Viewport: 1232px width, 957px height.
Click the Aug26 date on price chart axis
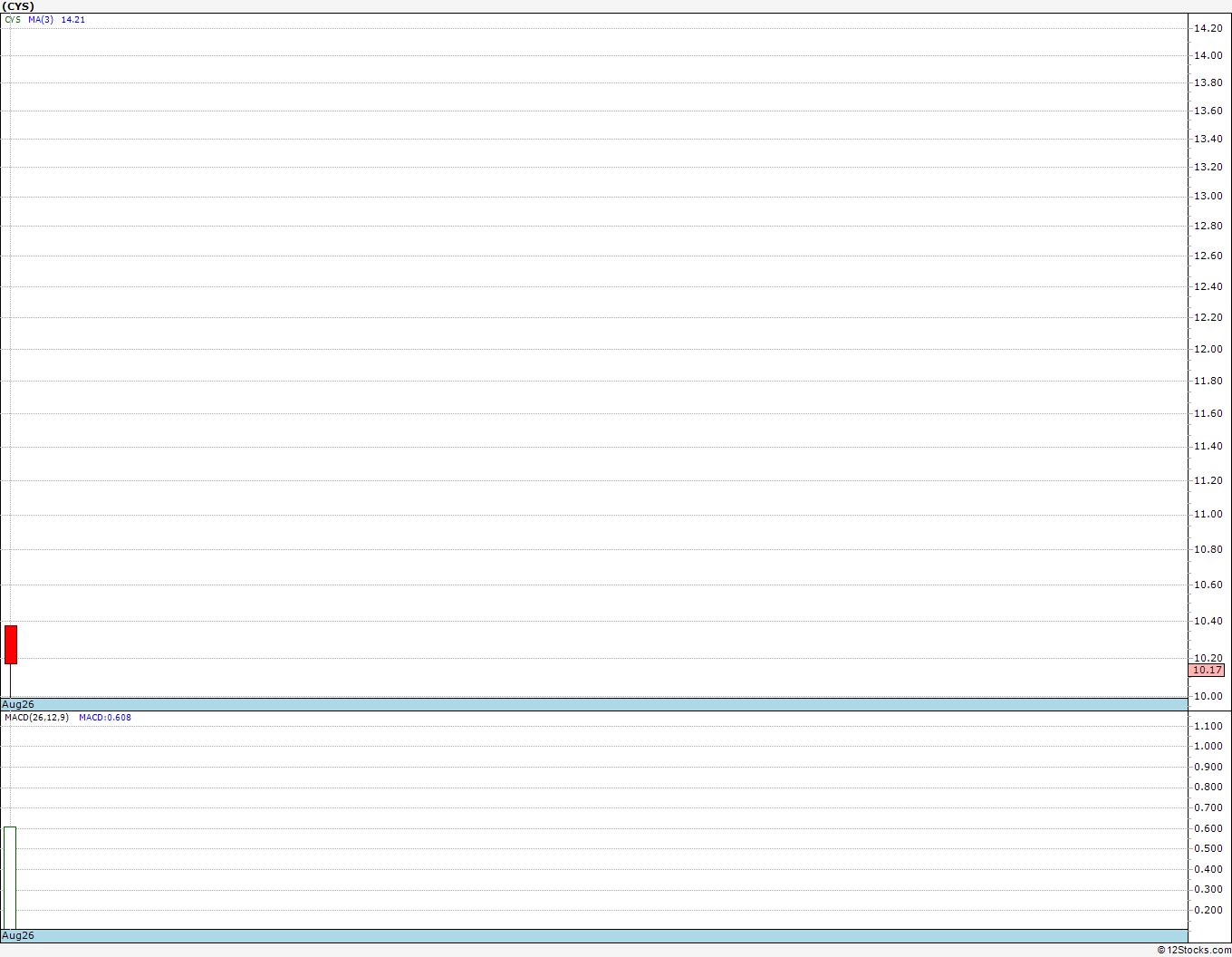pos(18,704)
